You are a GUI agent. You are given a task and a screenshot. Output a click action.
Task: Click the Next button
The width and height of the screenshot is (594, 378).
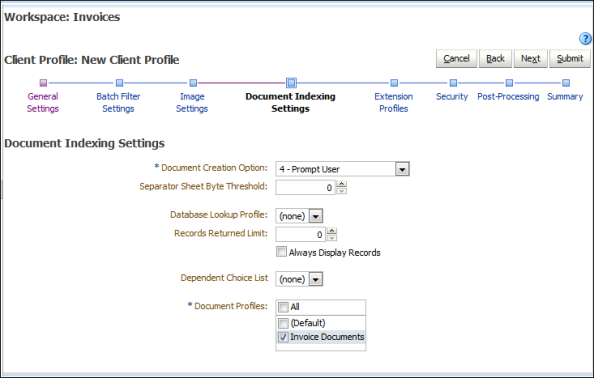[x=530, y=59]
